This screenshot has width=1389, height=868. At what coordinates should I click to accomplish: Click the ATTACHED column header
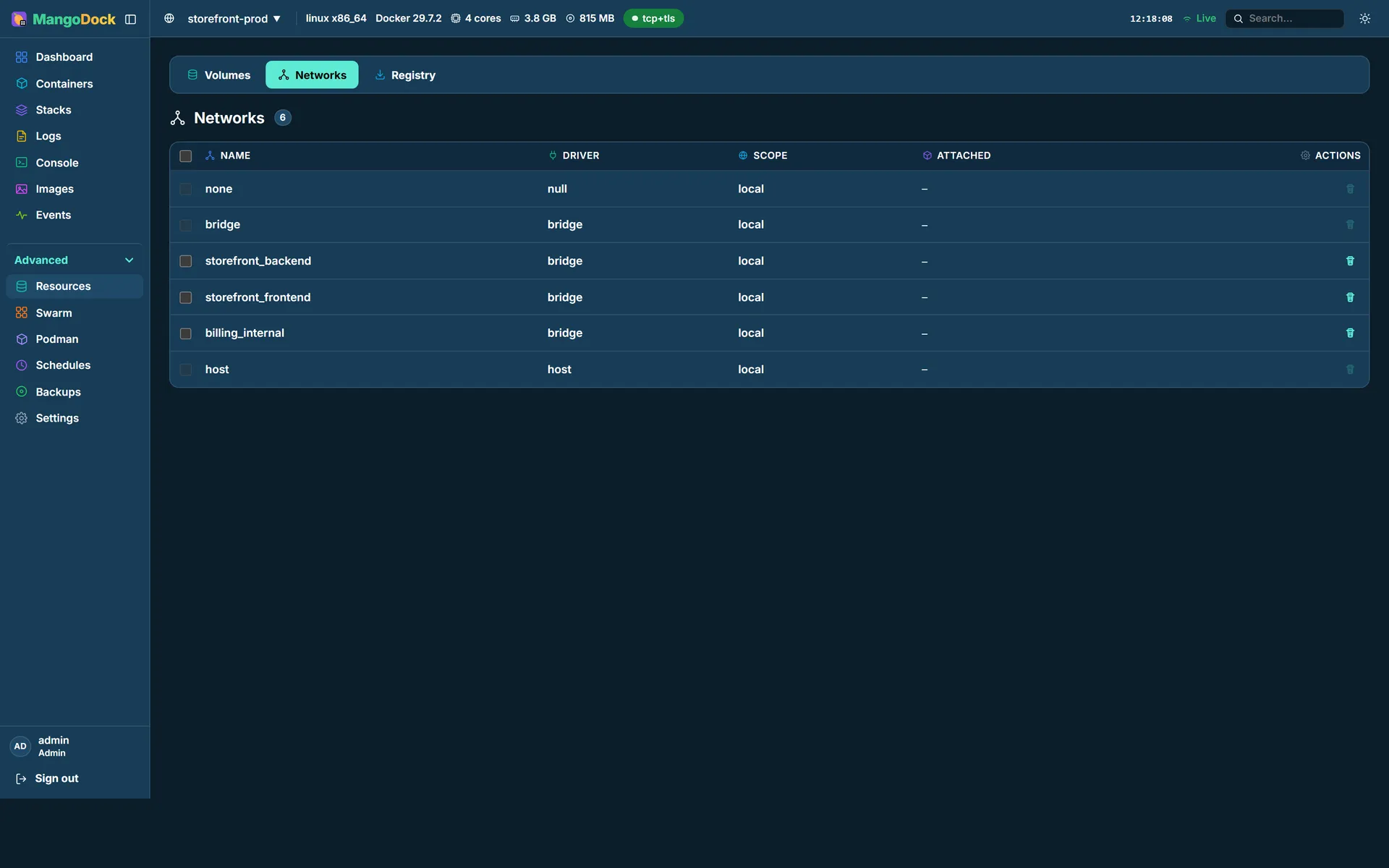pyautogui.click(x=956, y=156)
